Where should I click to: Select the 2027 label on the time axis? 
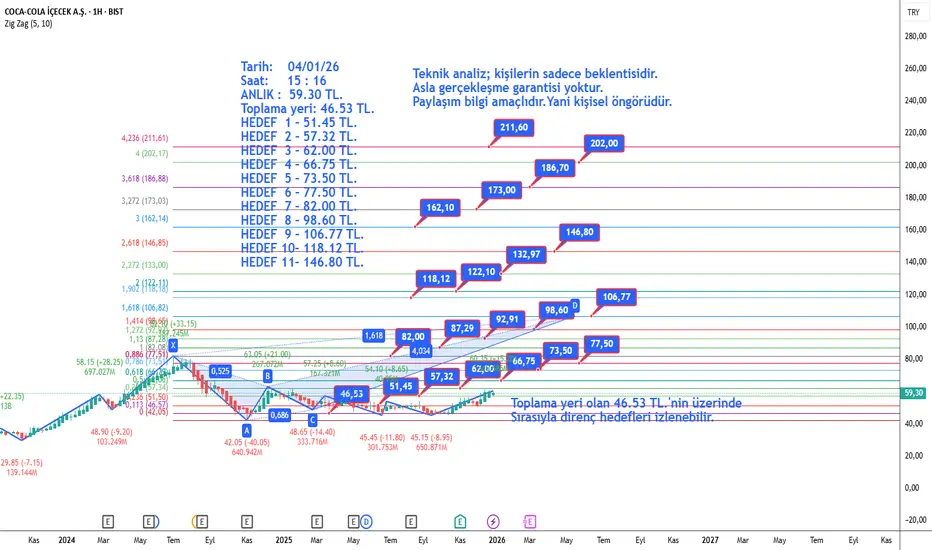pos(710,540)
